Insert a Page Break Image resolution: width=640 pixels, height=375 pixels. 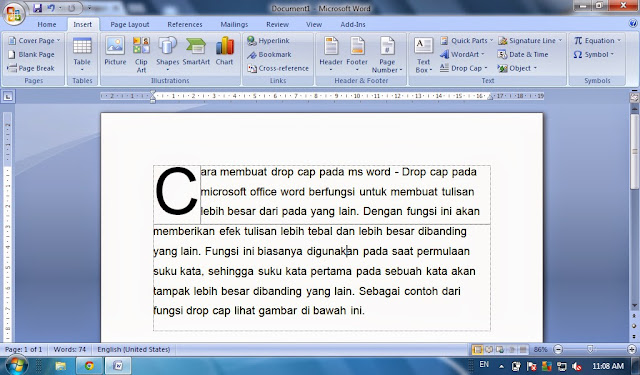click(31, 68)
